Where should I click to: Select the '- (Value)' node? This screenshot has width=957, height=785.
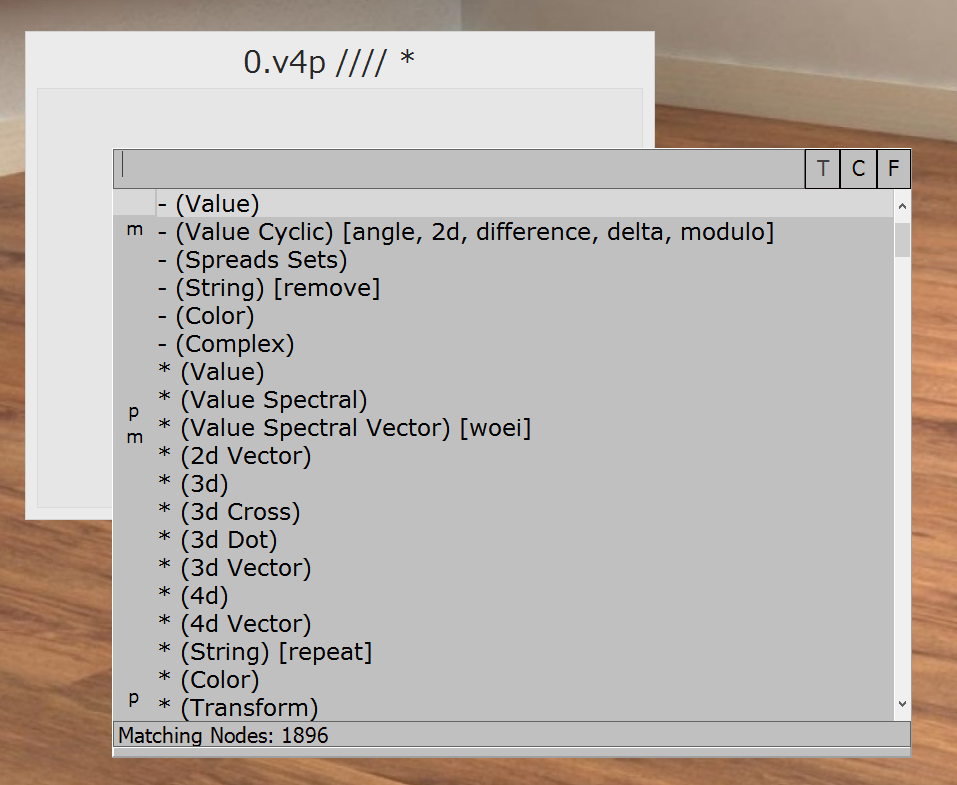(x=209, y=204)
